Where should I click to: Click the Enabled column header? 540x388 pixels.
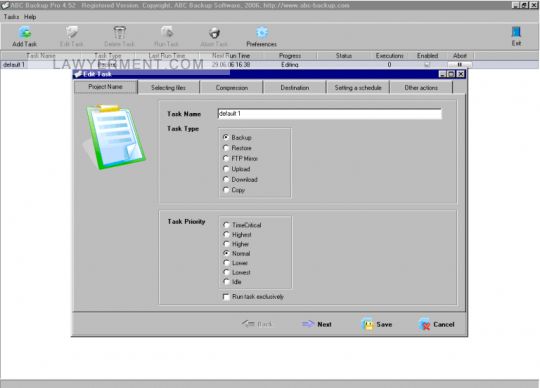(427, 55)
